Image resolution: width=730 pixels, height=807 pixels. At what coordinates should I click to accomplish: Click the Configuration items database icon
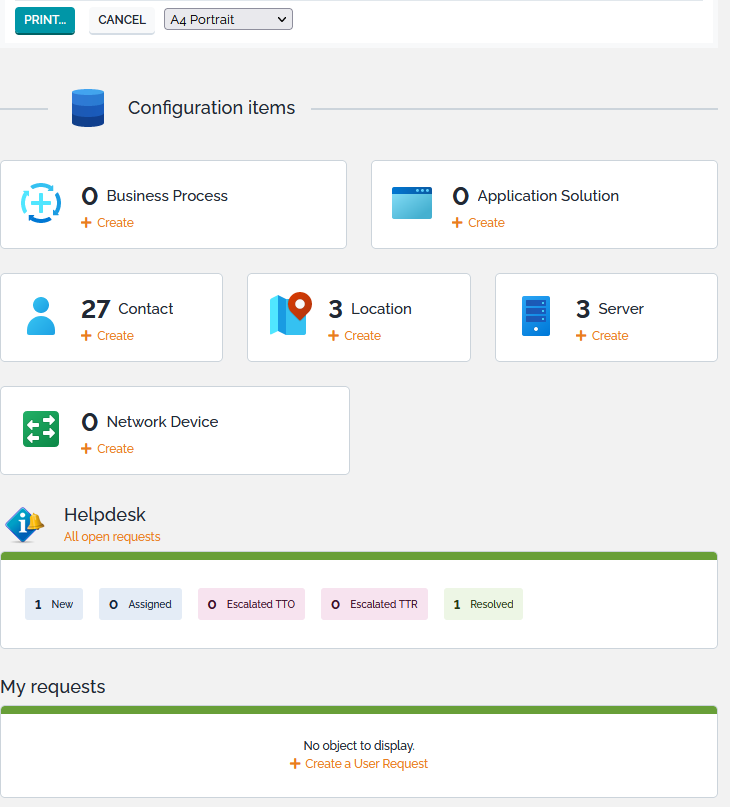88,108
